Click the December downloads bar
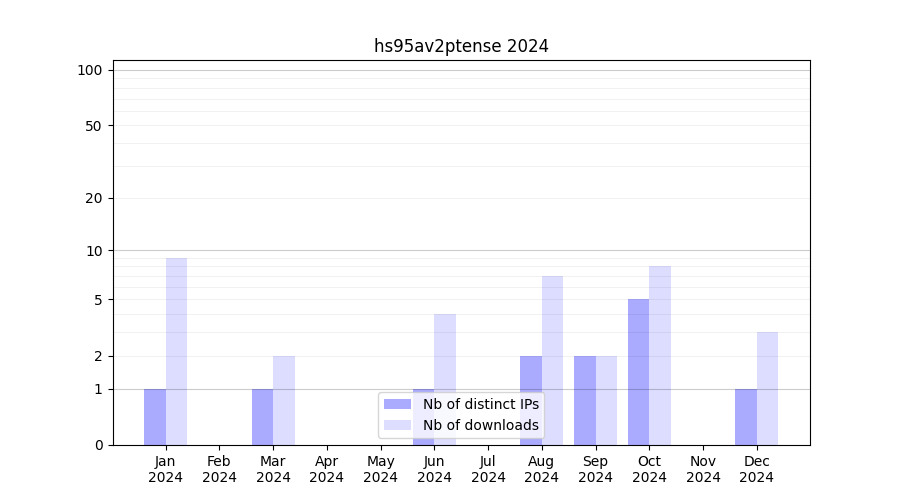The width and height of the screenshot is (900, 500). click(x=767, y=388)
